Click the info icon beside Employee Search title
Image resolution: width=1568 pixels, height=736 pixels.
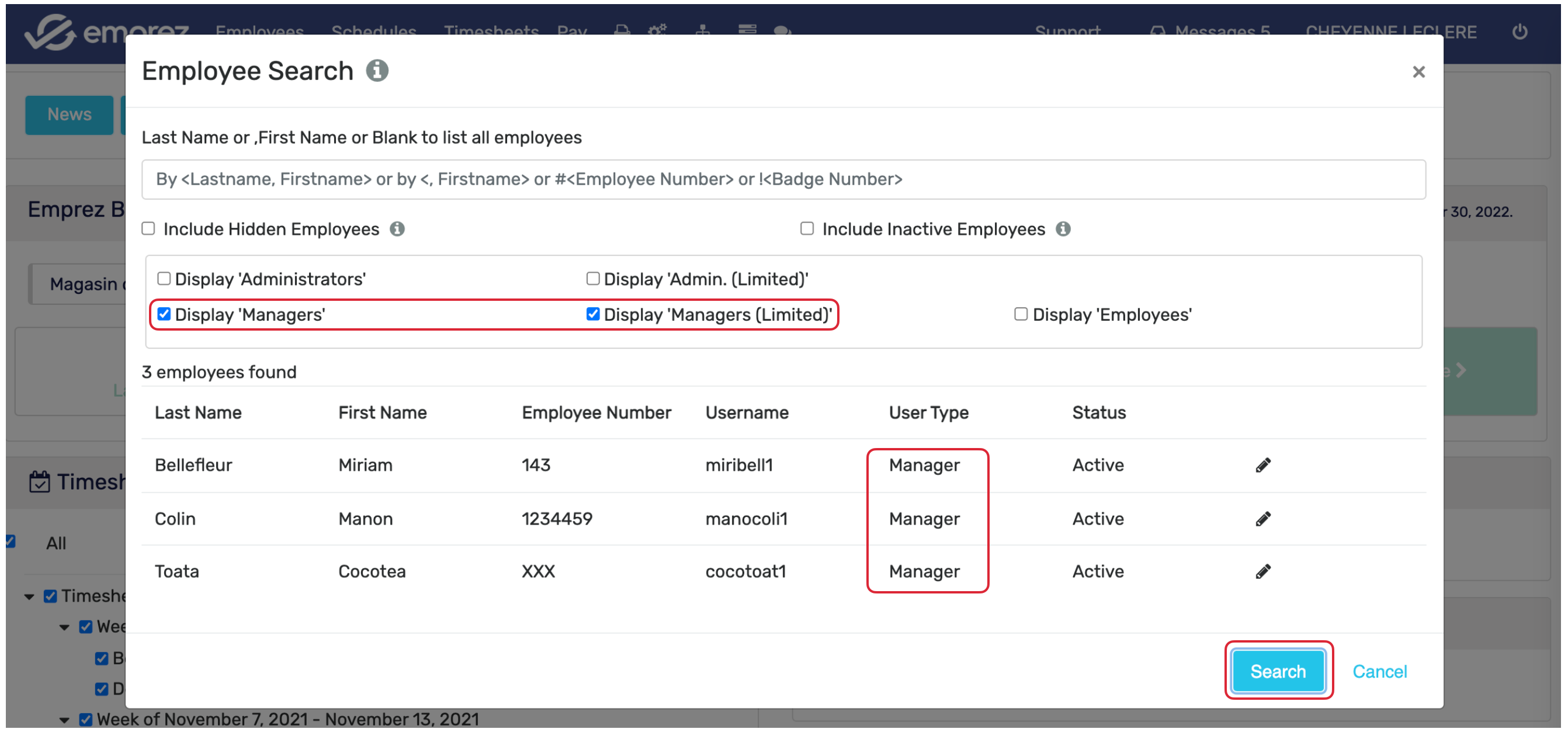tap(377, 71)
